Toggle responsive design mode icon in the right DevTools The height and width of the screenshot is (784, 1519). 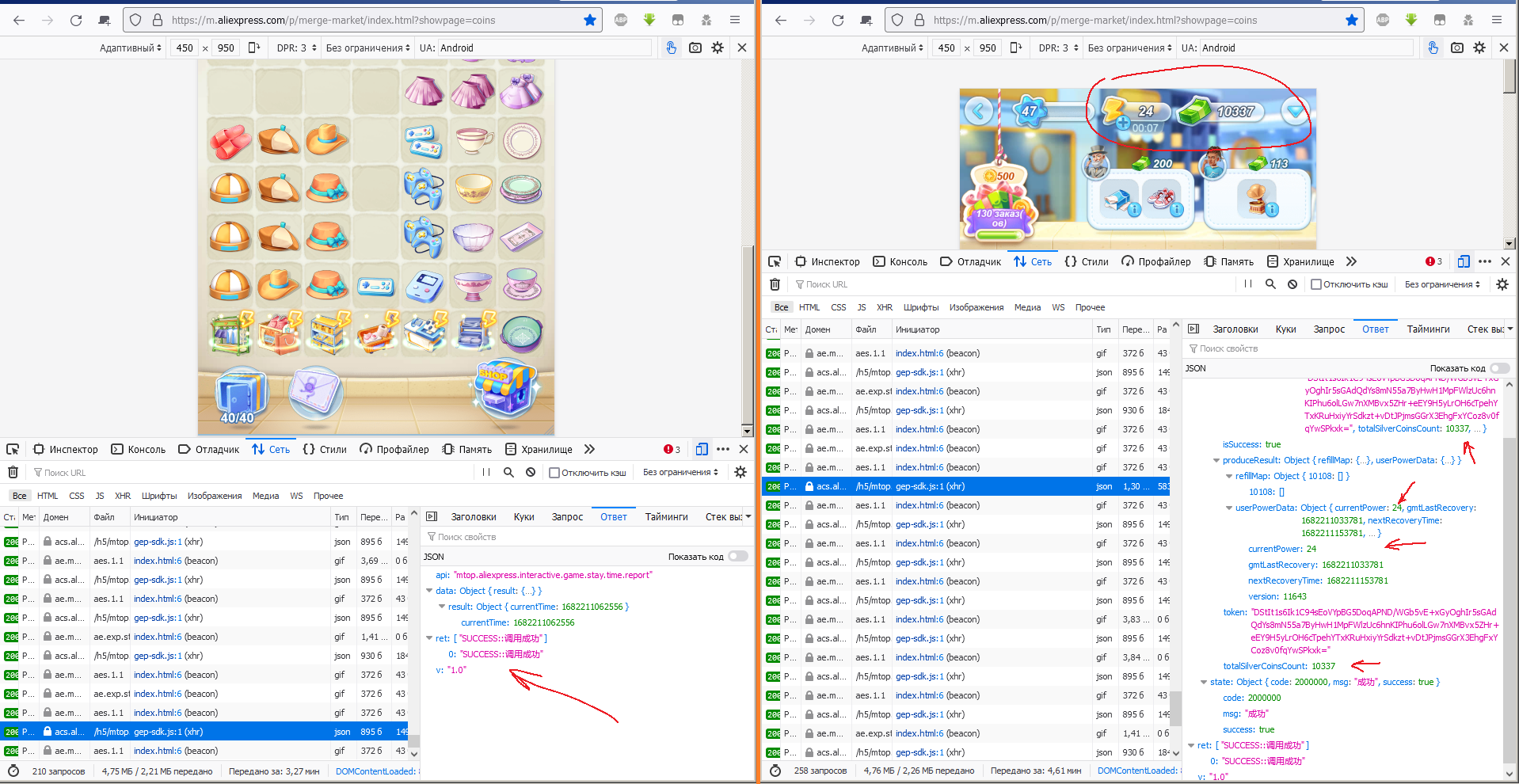1464,261
